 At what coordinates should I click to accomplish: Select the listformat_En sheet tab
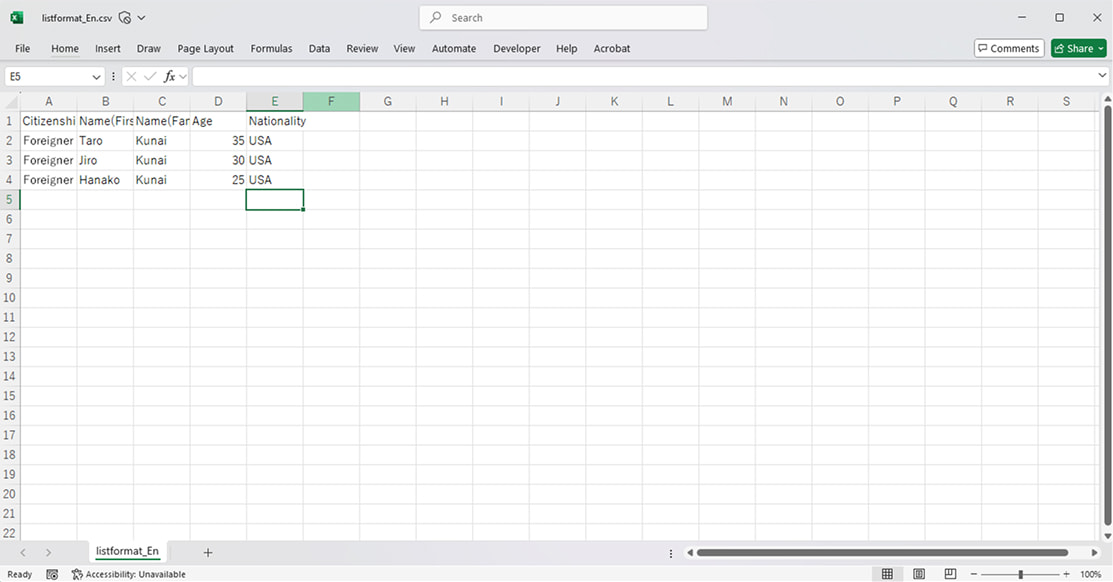pyautogui.click(x=127, y=551)
